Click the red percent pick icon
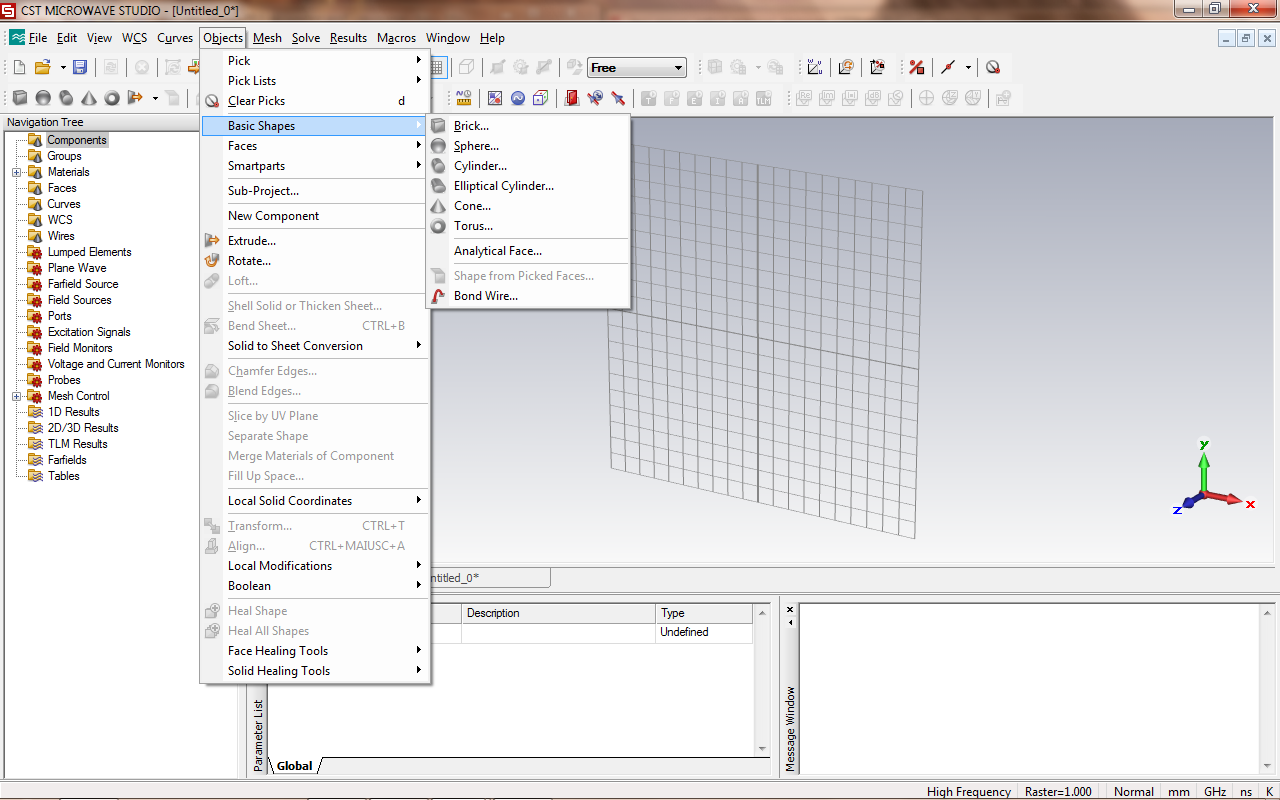 tap(916, 67)
